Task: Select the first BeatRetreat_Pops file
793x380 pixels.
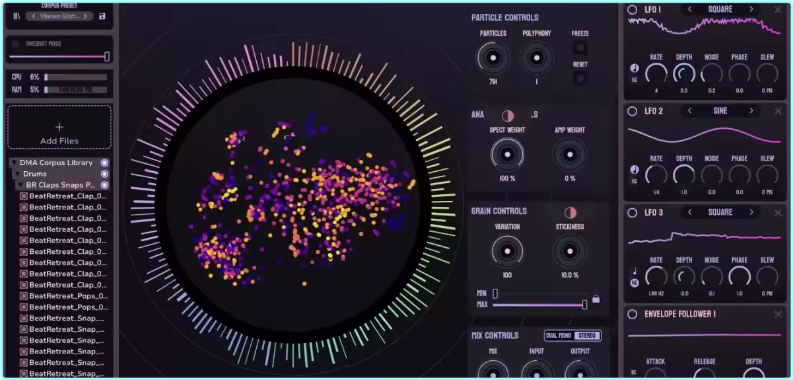Action: (64, 296)
